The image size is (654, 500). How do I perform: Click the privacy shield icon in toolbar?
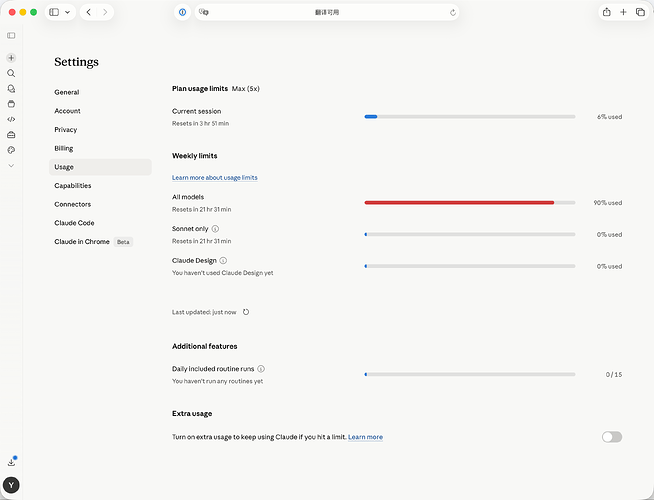click(x=182, y=12)
